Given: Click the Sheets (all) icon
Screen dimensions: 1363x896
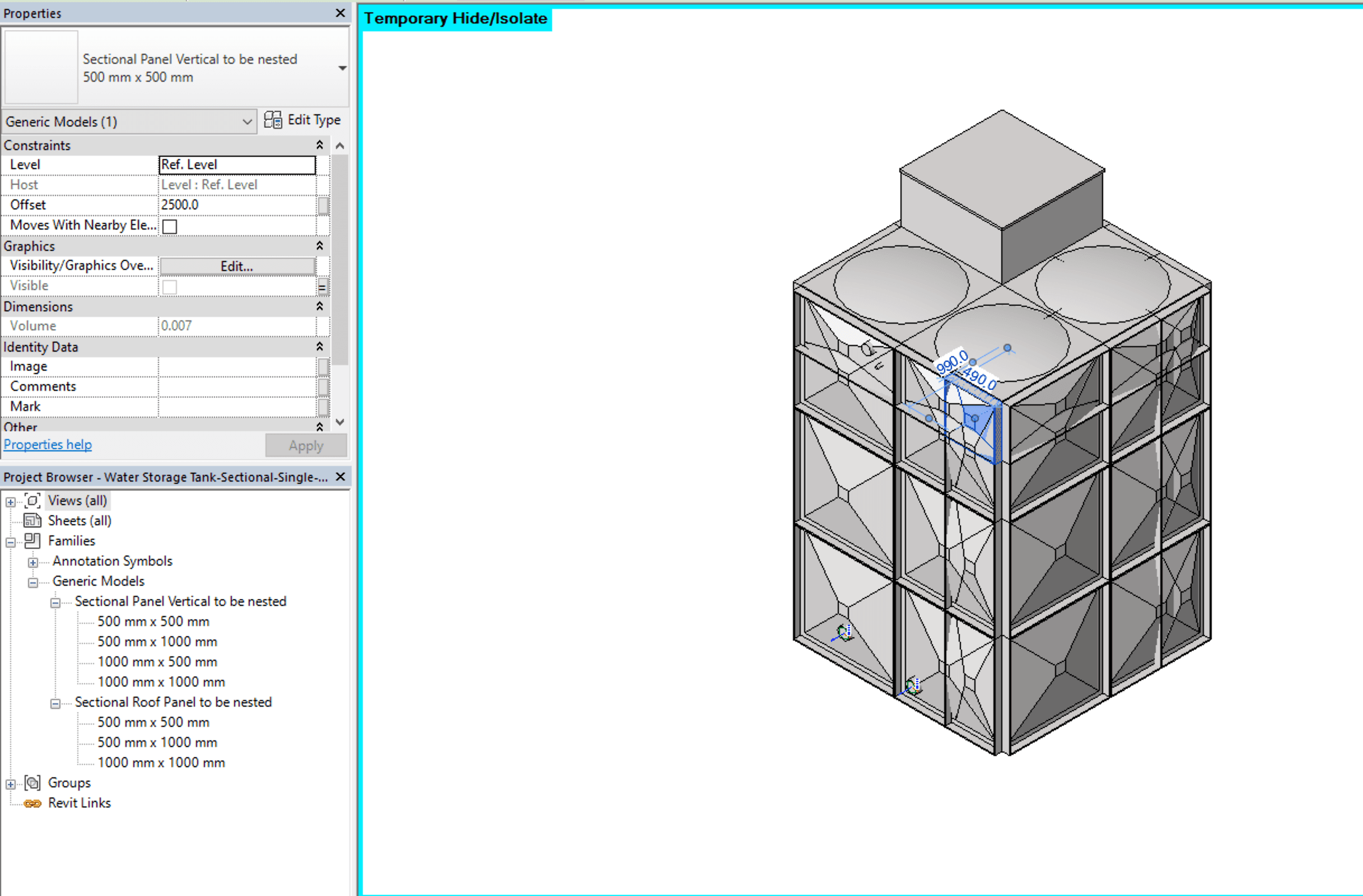Looking at the screenshot, I should coord(32,521).
